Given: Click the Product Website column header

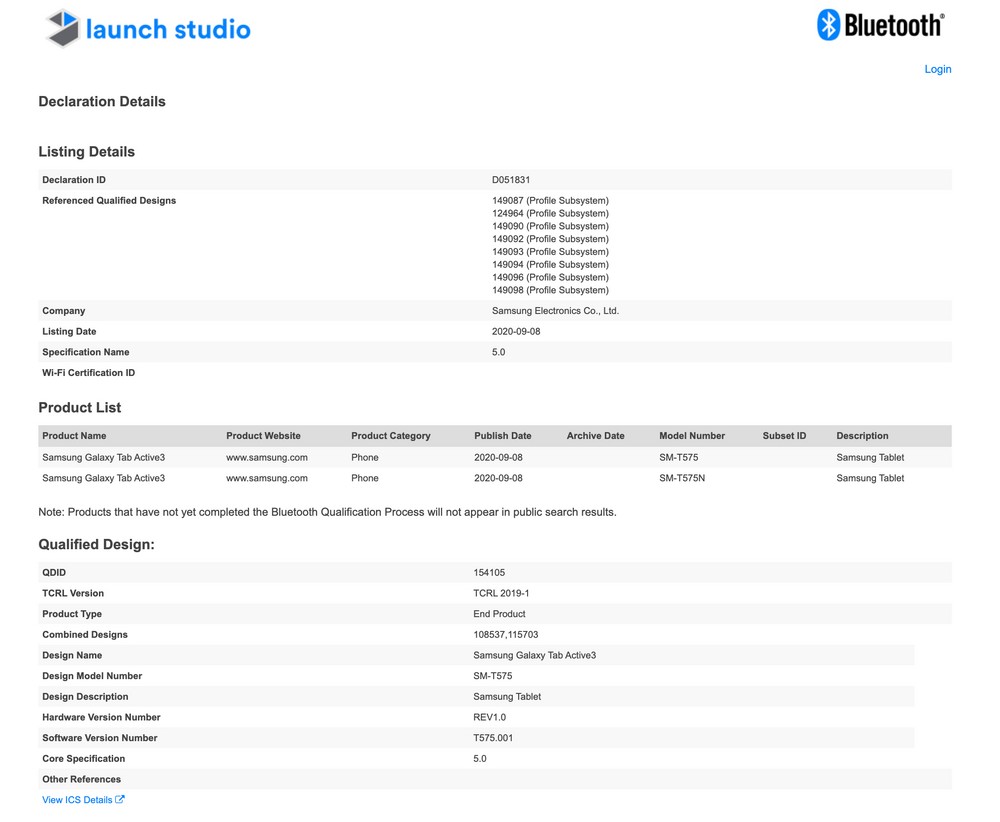Looking at the screenshot, I should [x=263, y=436].
